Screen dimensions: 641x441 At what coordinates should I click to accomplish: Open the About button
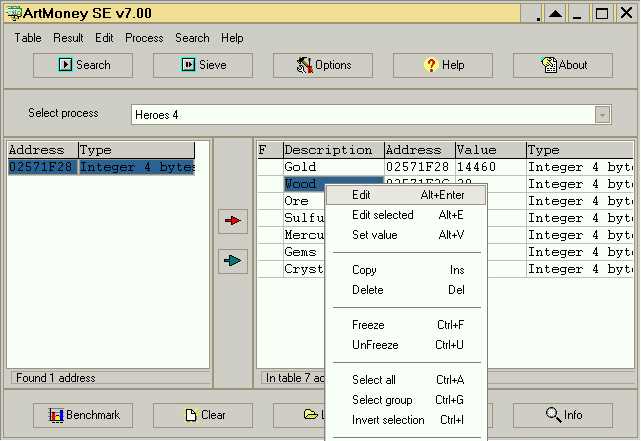point(563,65)
